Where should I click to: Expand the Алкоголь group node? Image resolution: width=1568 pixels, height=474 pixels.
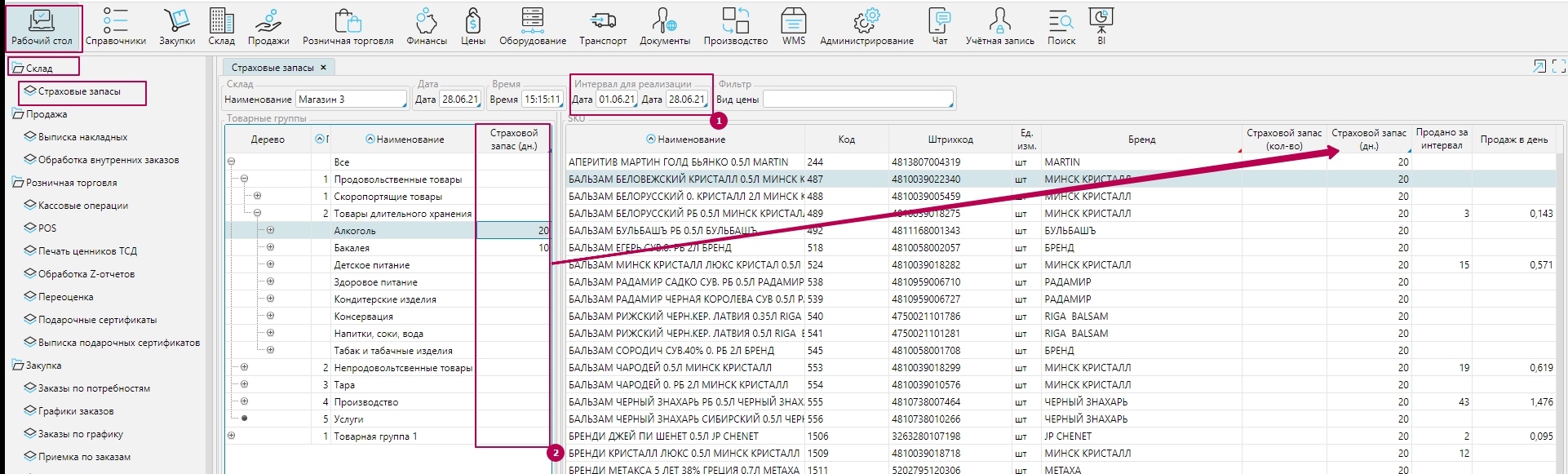270,230
